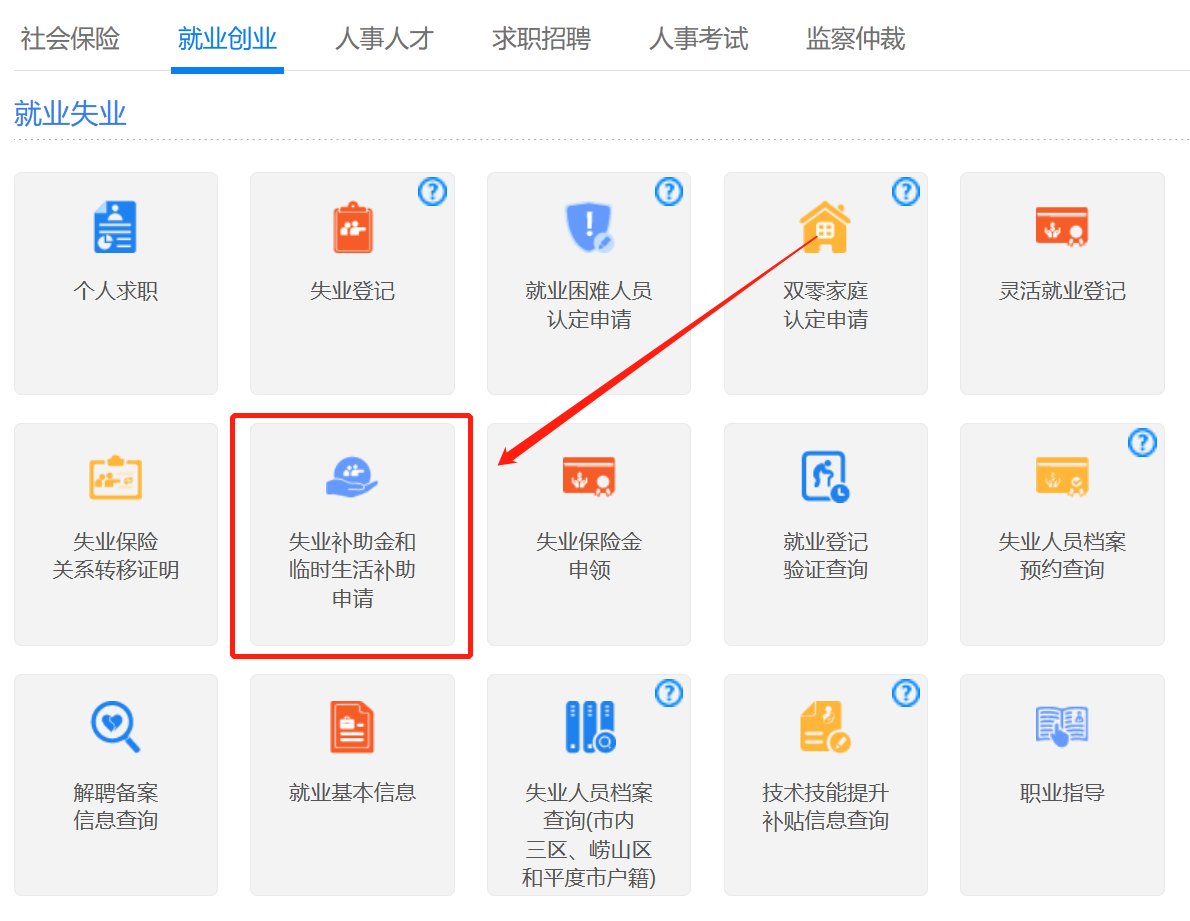Viewport: 1190px width, 921px height.
Task: Click the 失业登记 clipboard icon
Action: point(352,227)
